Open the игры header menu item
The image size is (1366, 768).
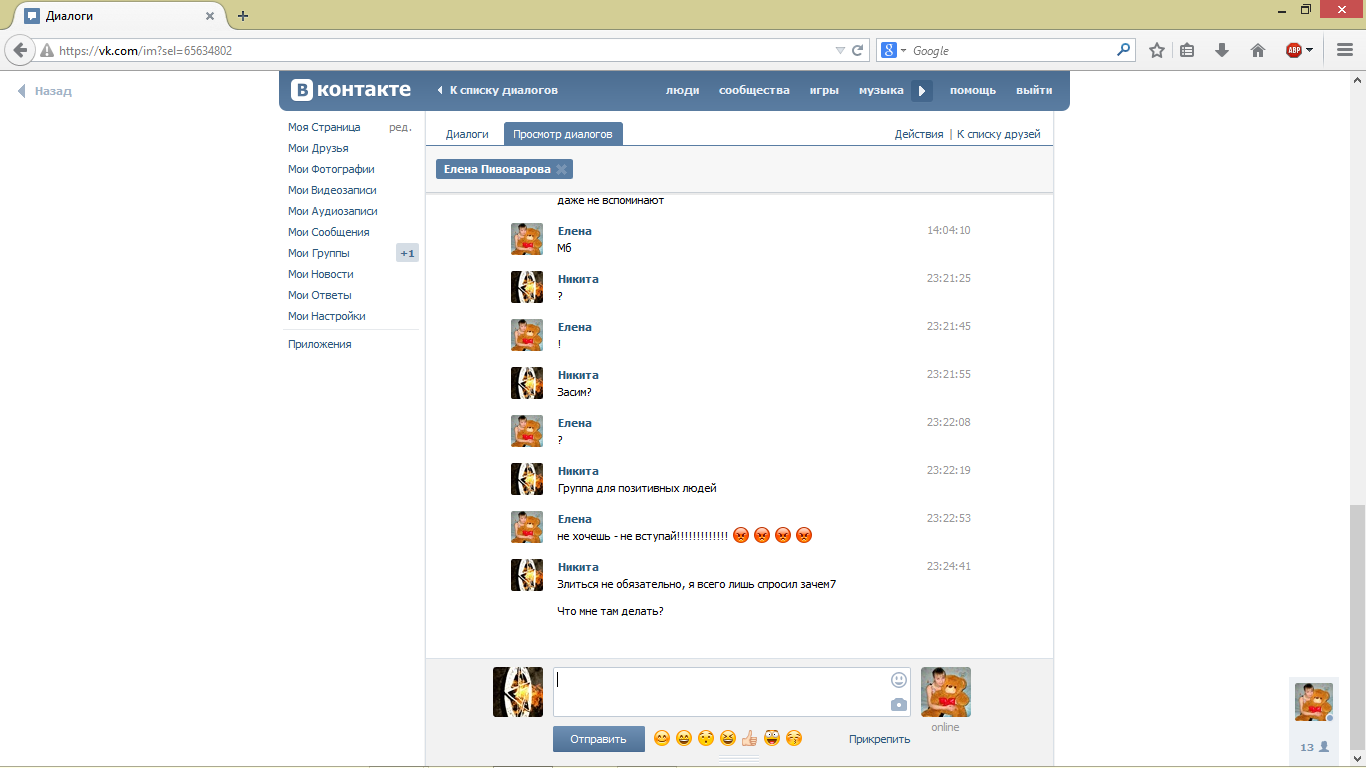click(x=824, y=90)
